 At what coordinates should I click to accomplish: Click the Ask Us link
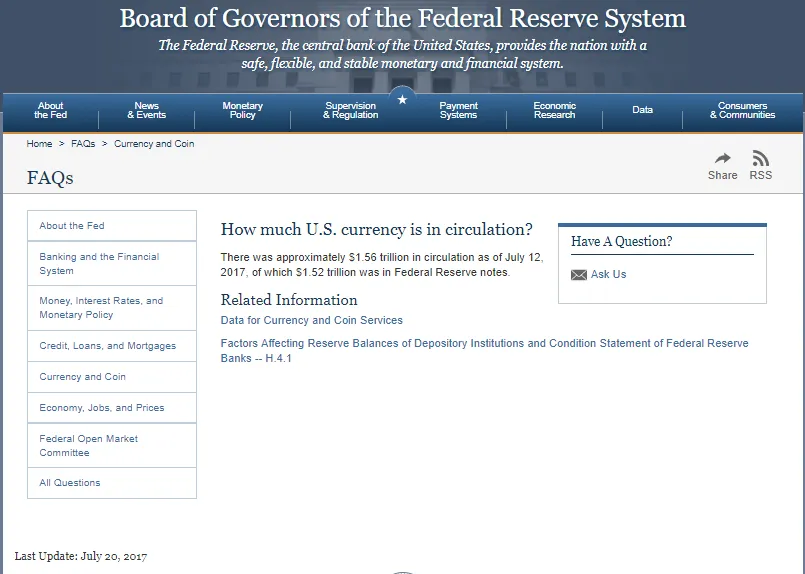click(x=608, y=274)
